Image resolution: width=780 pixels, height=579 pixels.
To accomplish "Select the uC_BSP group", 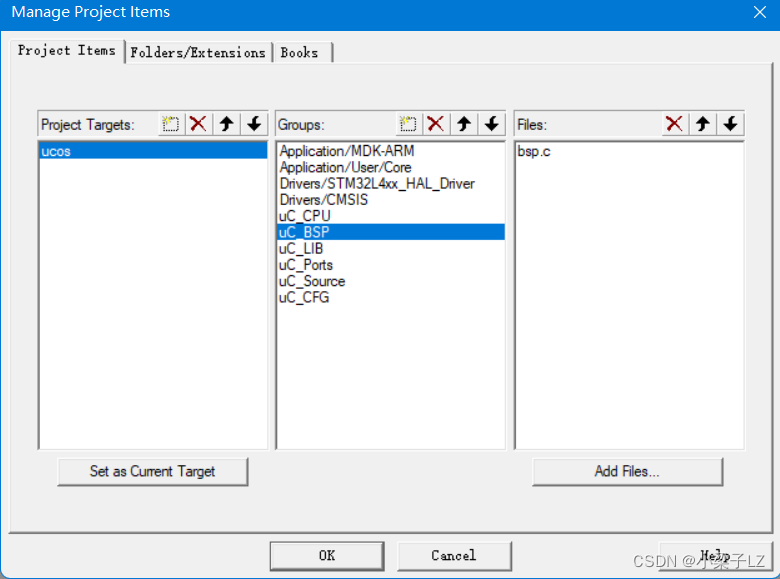I will tap(390, 232).
